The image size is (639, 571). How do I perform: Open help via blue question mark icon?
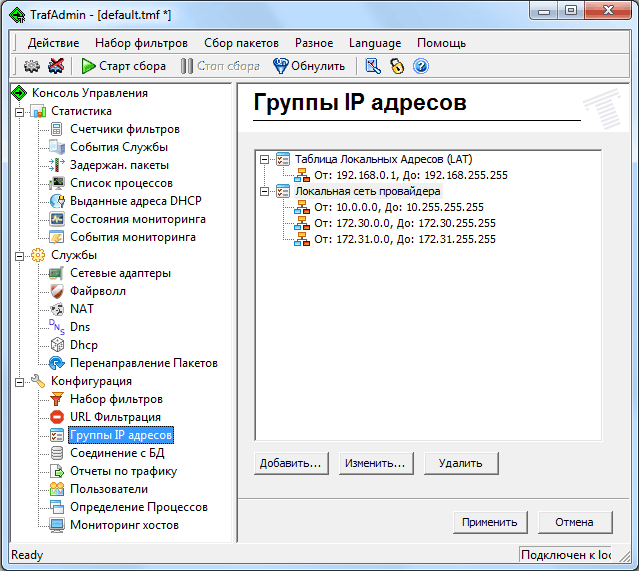pos(421,66)
